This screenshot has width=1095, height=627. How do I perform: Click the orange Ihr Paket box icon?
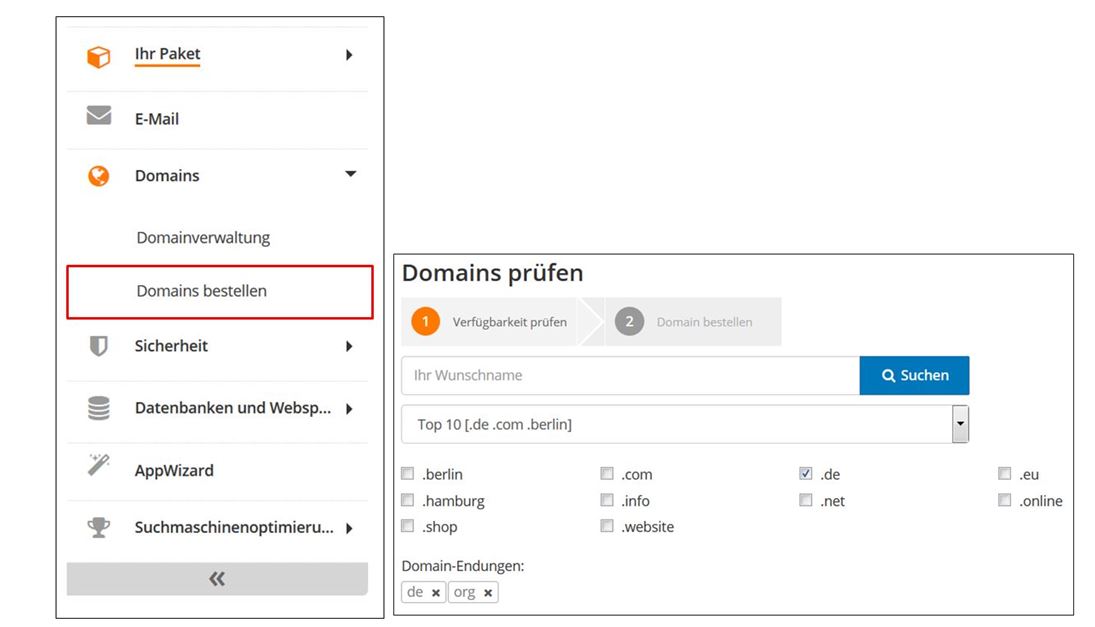click(x=98, y=57)
